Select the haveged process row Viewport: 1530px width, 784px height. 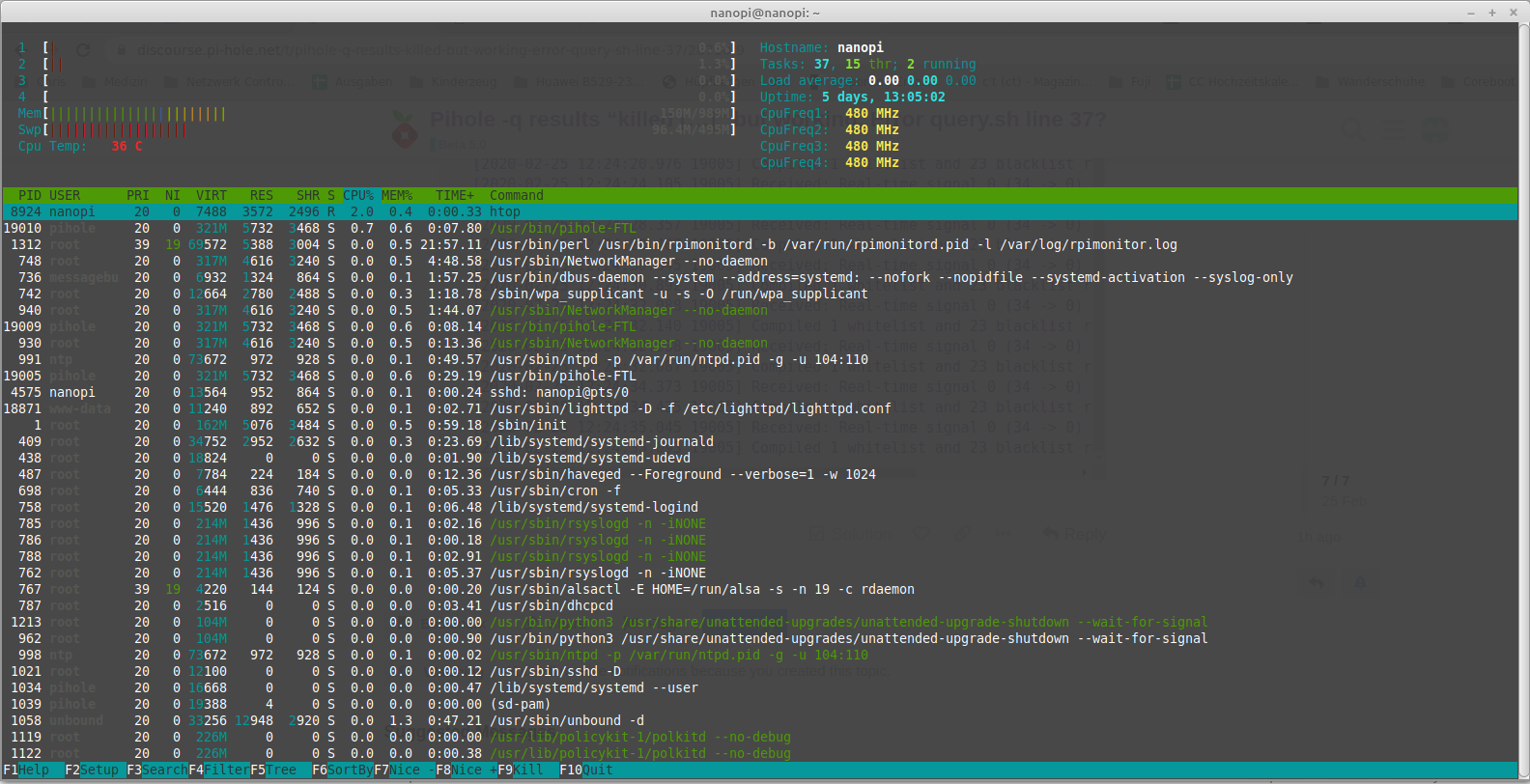[x=760, y=474]
